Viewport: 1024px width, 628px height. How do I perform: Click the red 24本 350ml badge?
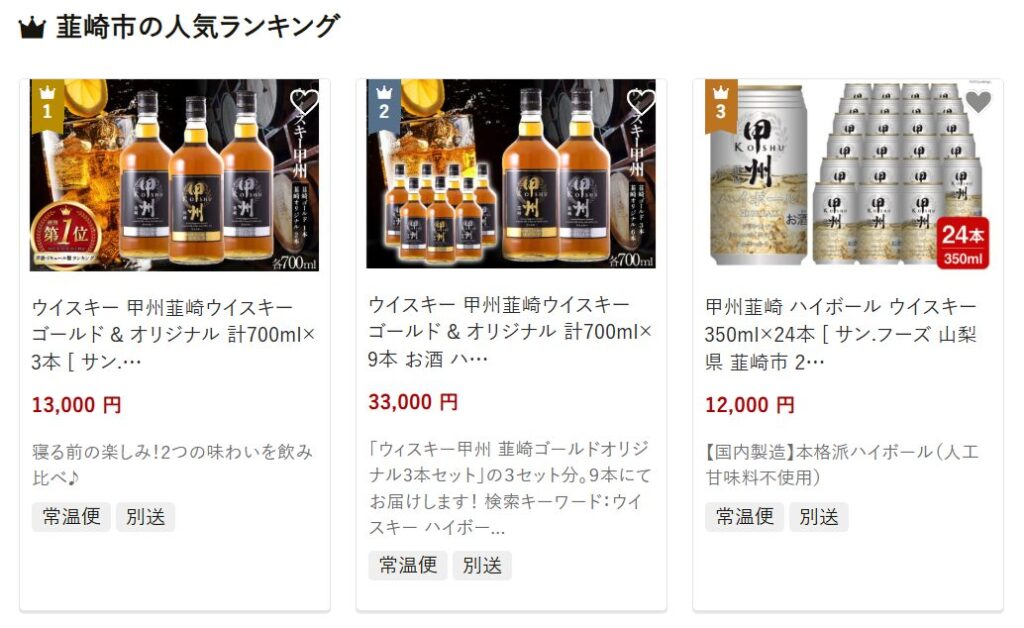pos(963,243)
